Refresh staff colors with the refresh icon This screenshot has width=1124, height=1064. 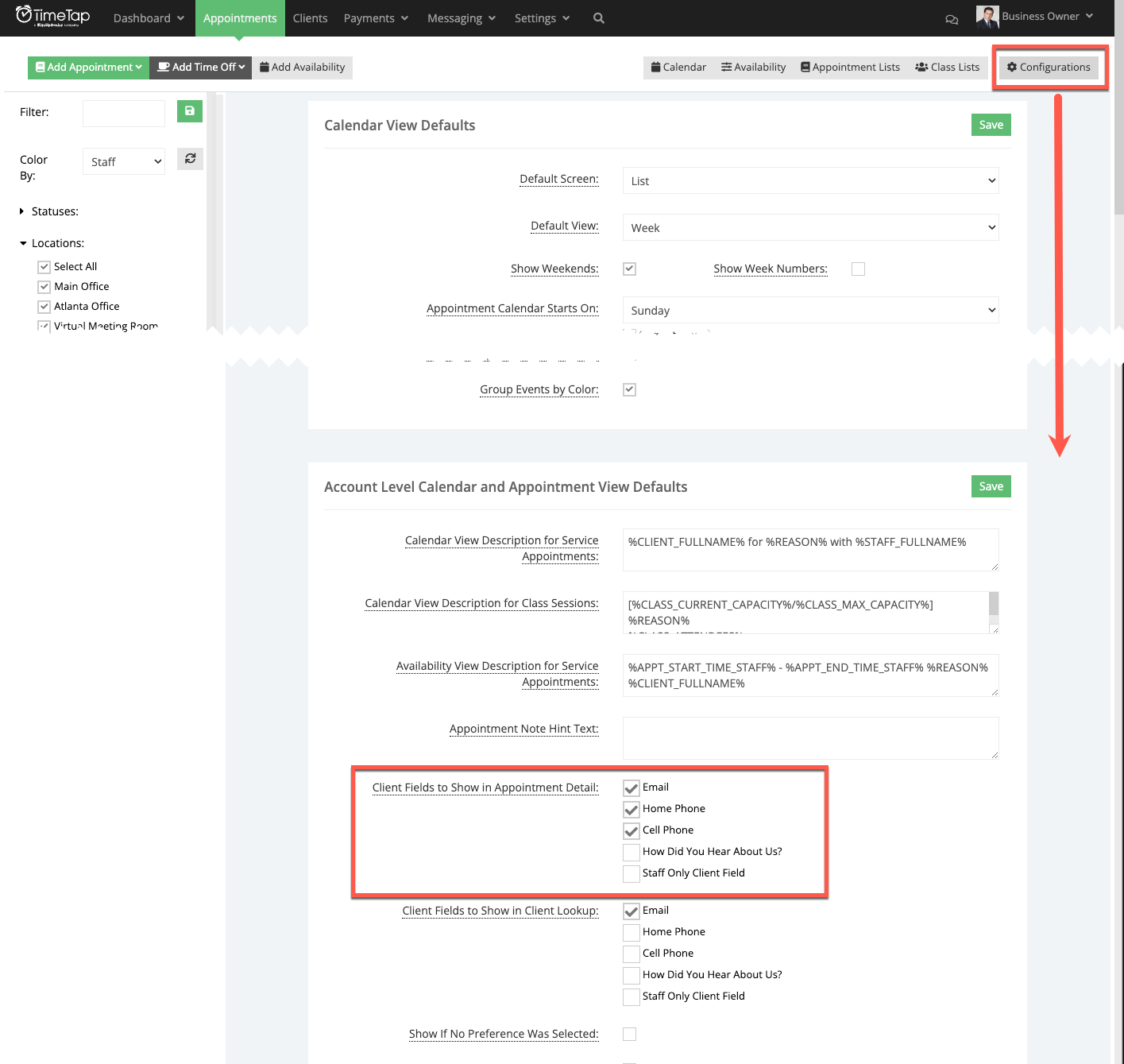pos(189,158)
